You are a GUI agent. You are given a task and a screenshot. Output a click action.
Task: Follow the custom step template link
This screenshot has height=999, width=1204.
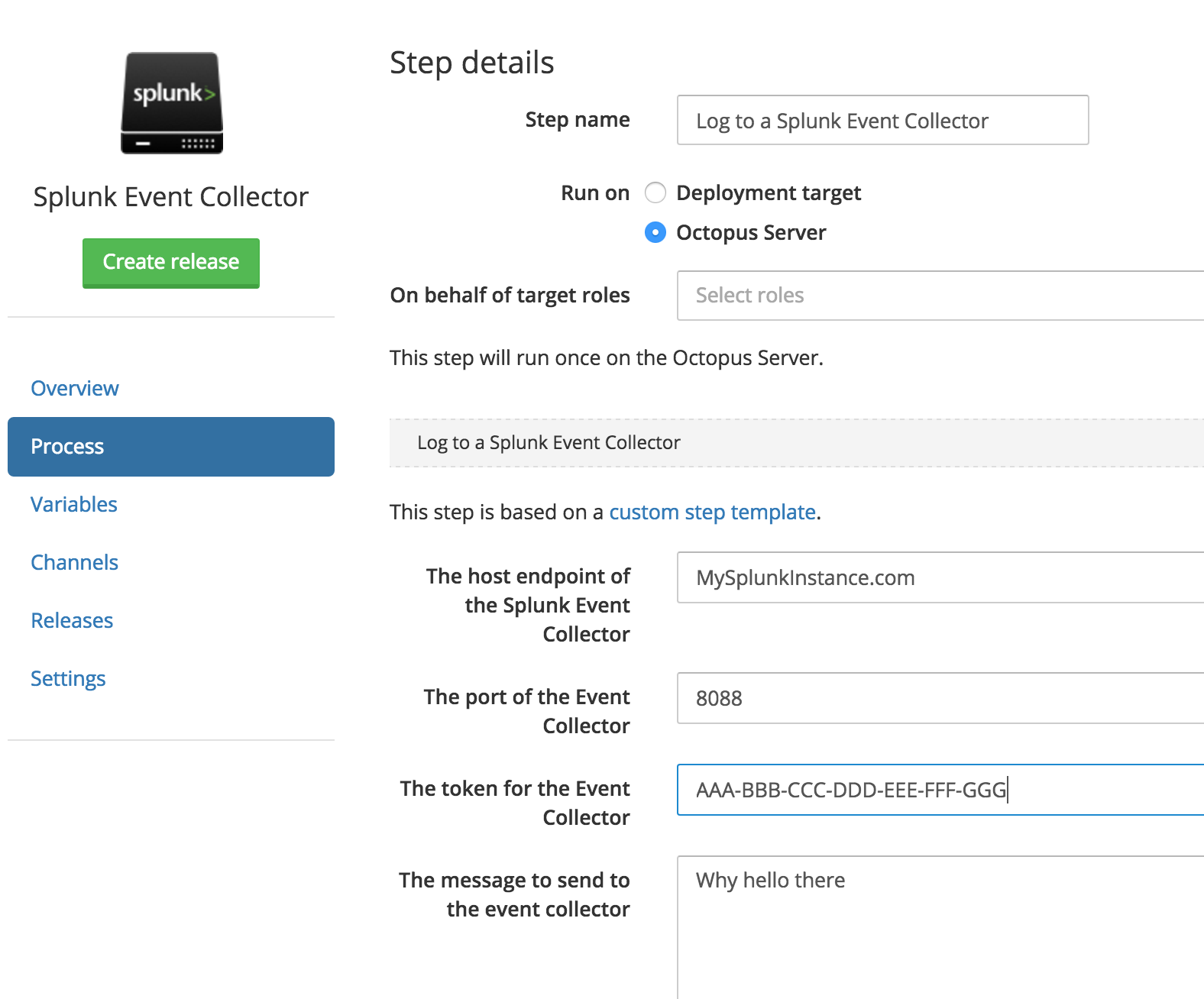(712, 512)
